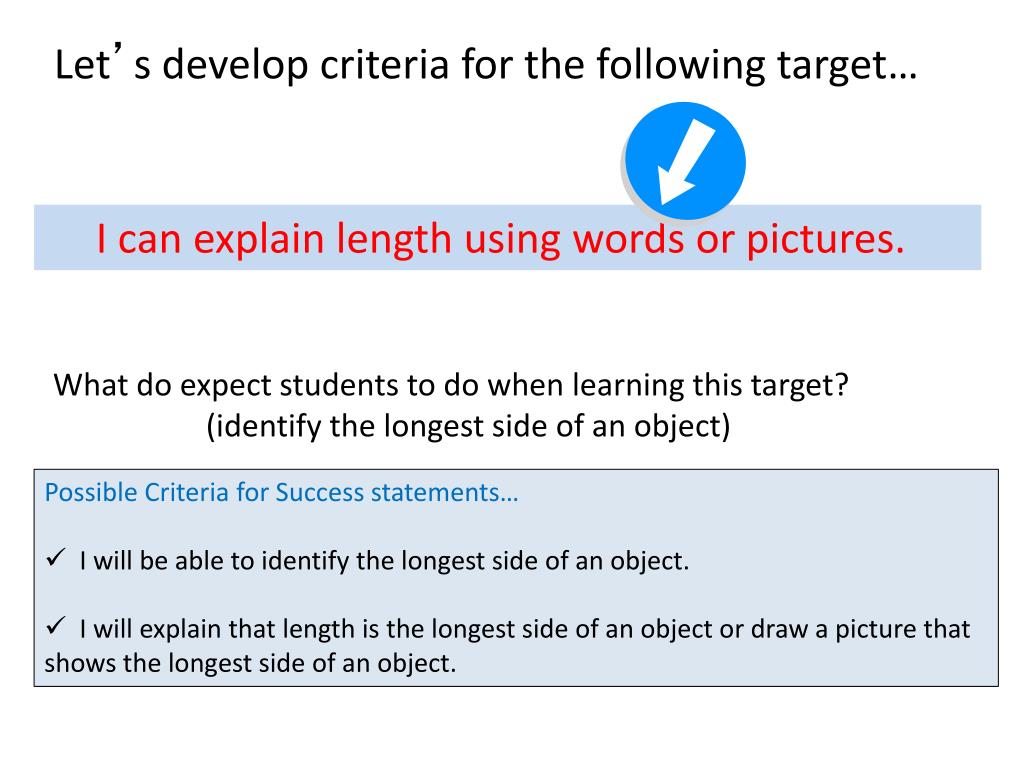Select the 'Possible Criteria for Success statements…' heading

pos(281,492)
